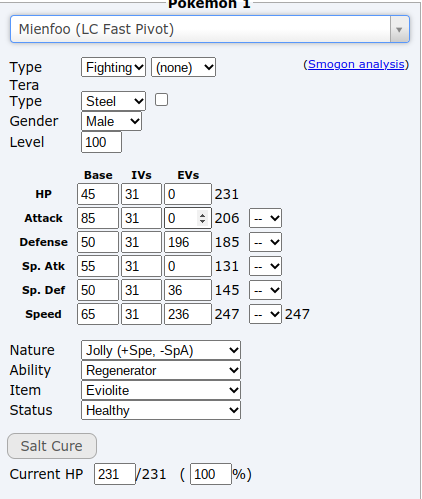
Task: Click the Defense IVs field
Action: coord(141,242)
